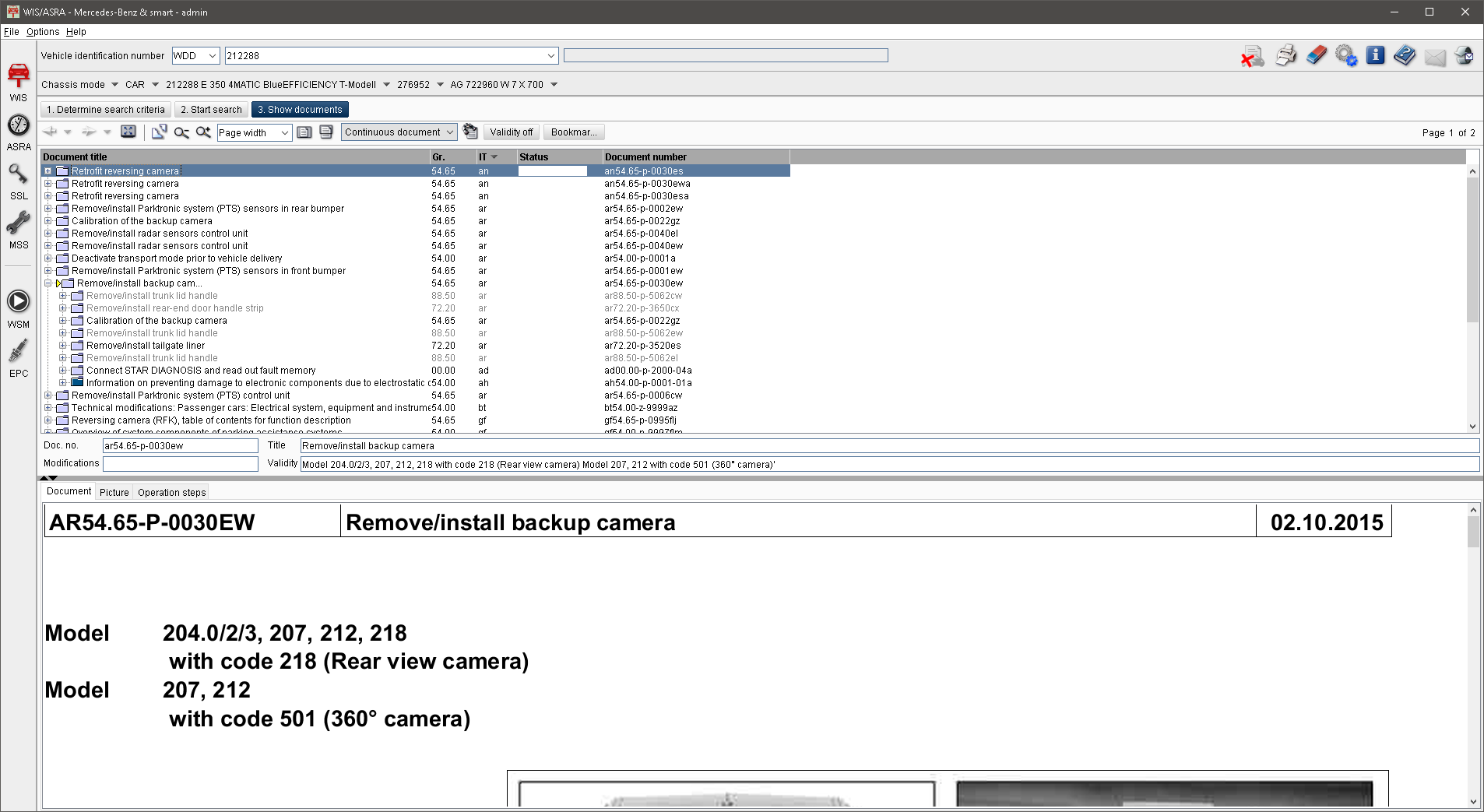
Task: Open the WDD prefix dropdown
Action: pos(212,56)
